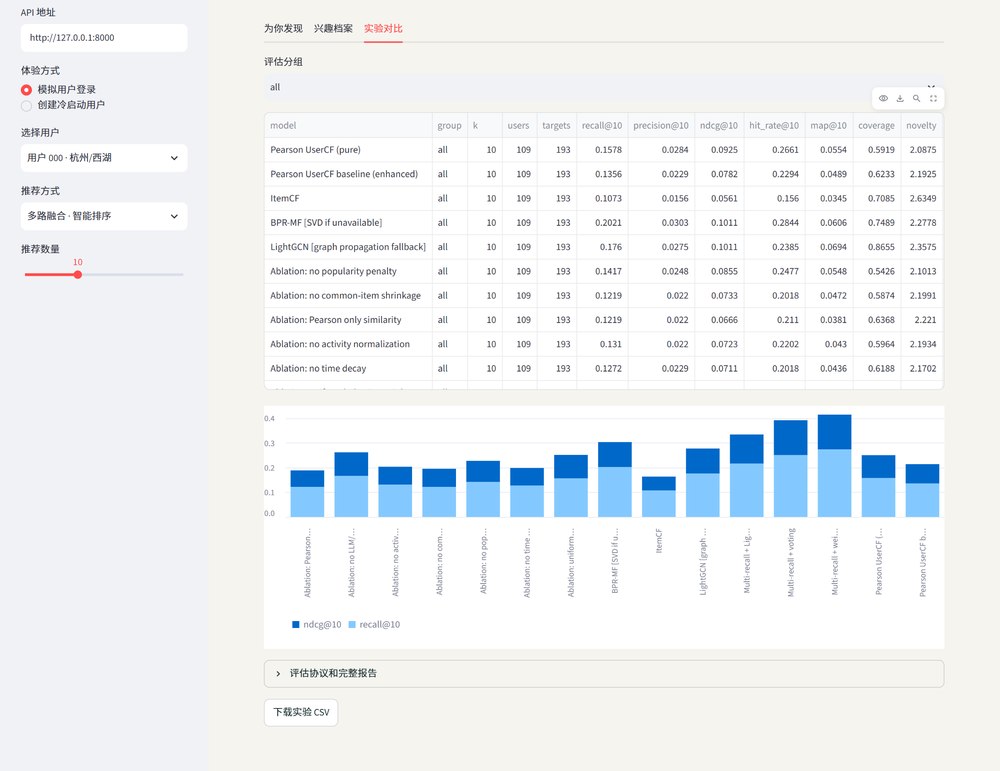Click the API 地址 input field
This screenshot has height=771, width=1000.
click(x=104, y=38)
